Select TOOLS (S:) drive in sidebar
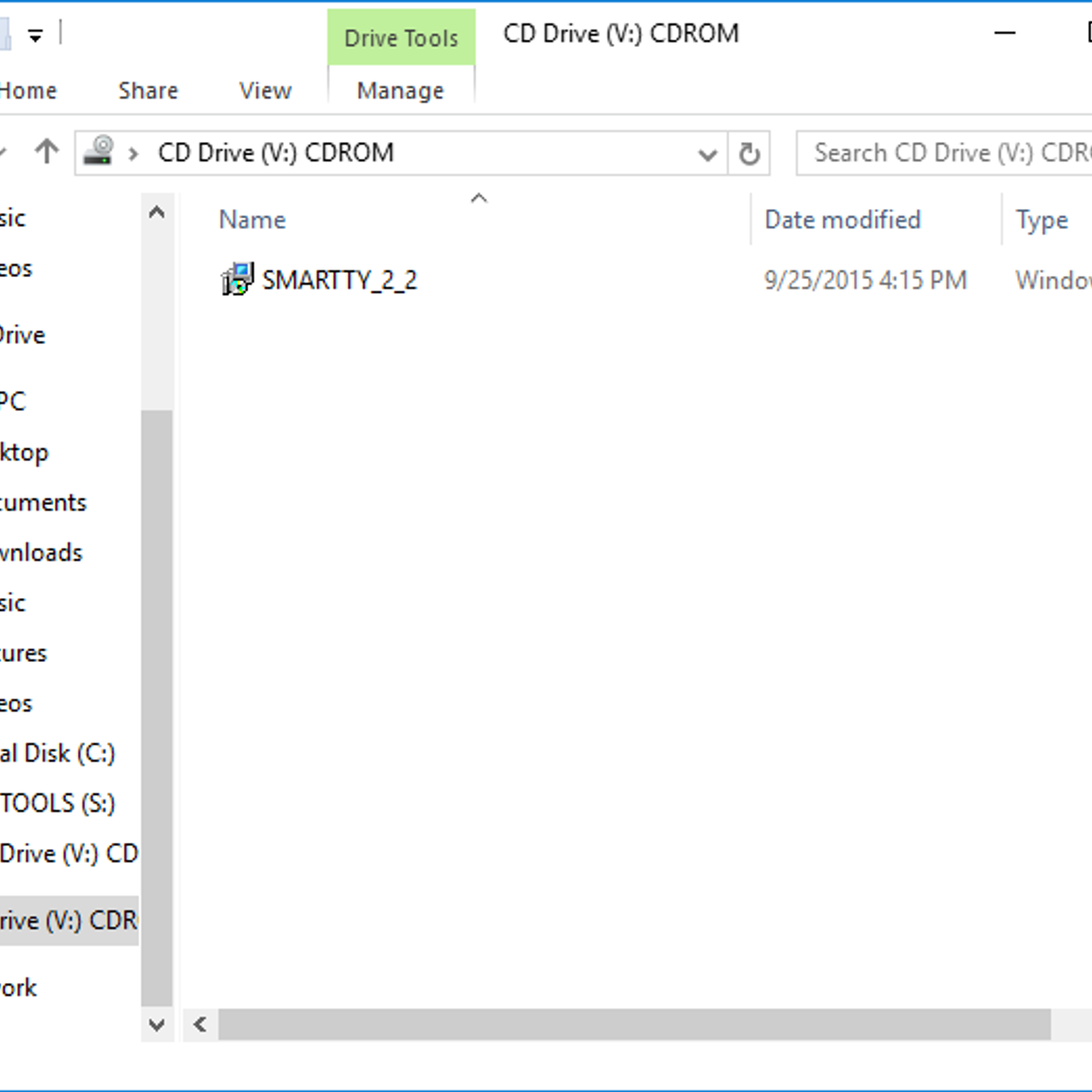1092x1092 pixels. click(58, 803)
